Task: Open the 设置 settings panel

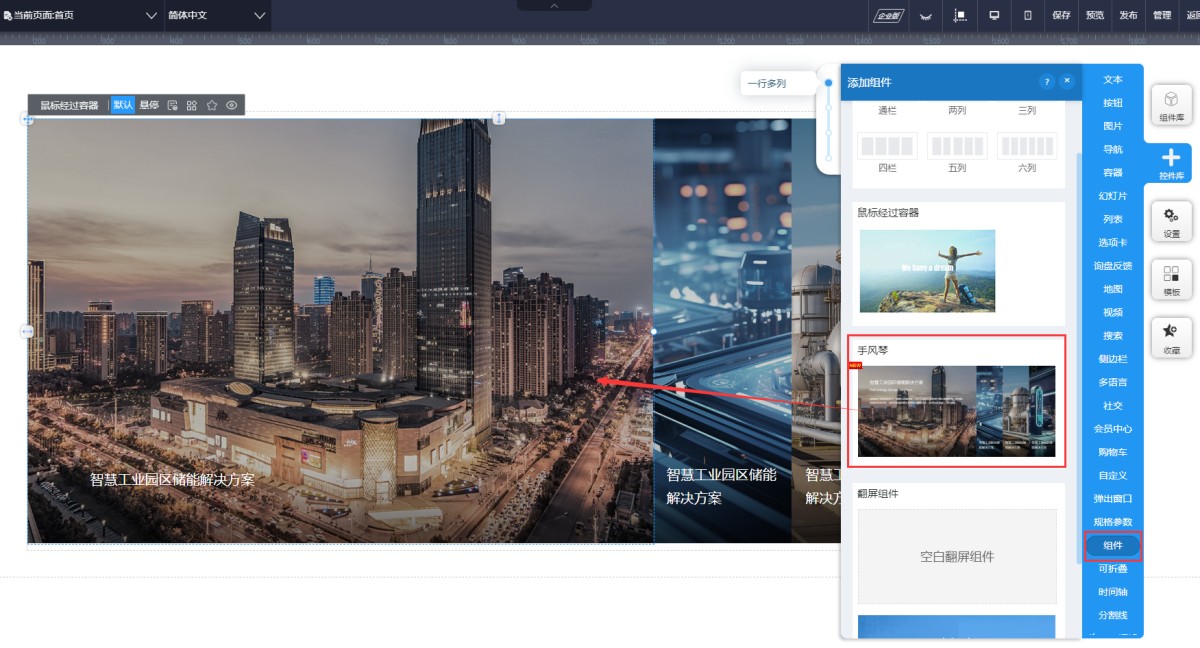Action: click(x=1171, y=221)
